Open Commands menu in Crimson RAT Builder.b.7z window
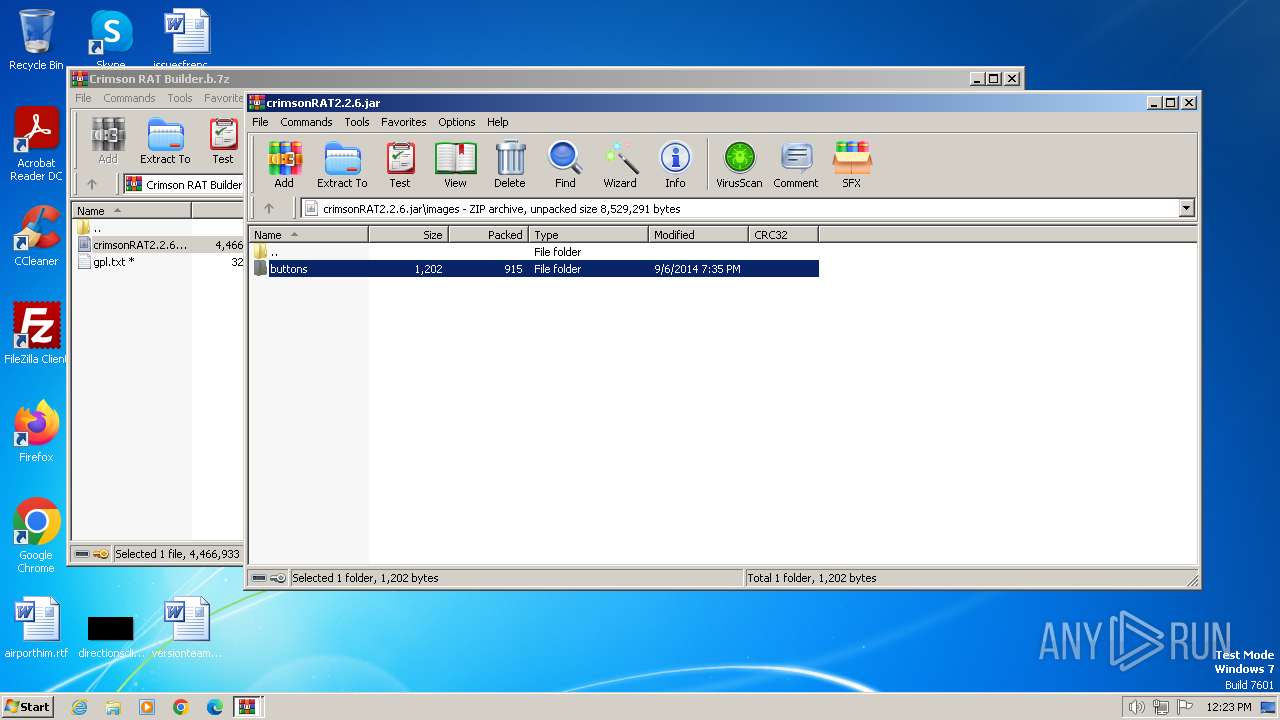 tap(129, 98)
